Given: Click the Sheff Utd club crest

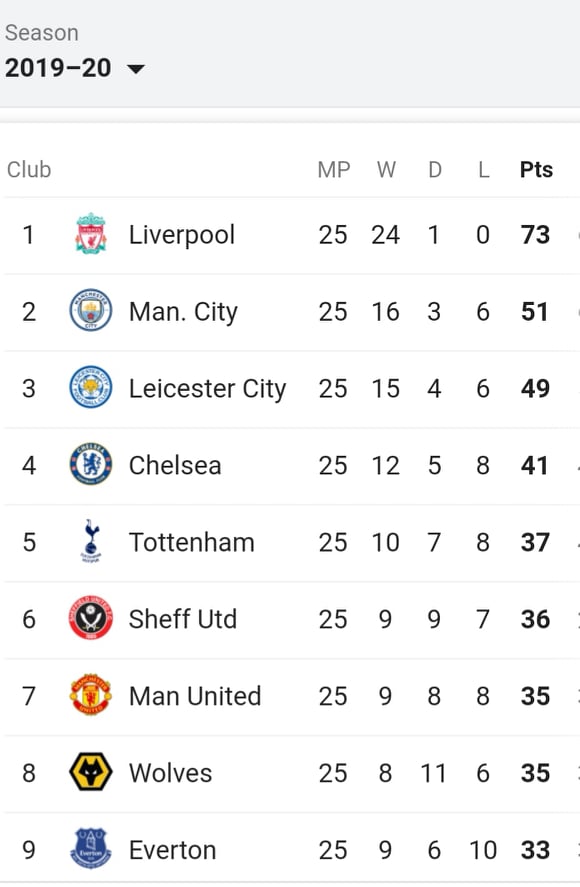Looking at the screenshot, I should [x=91, y=618].
